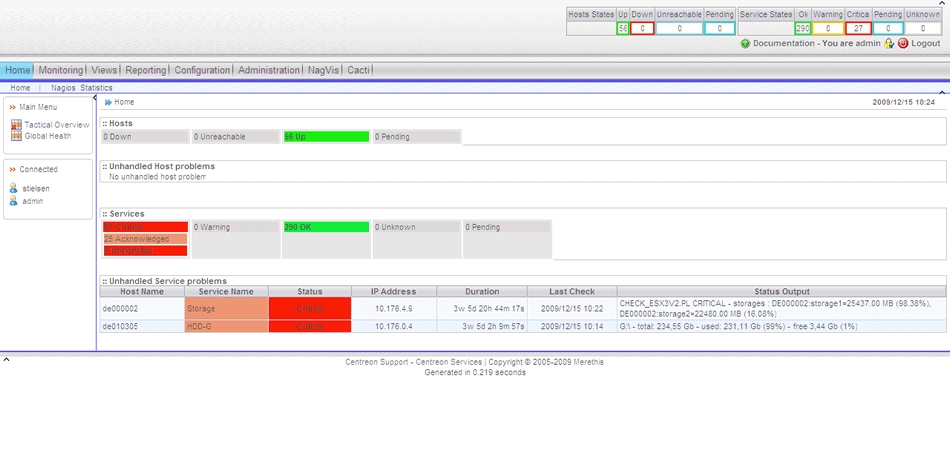Select the Home submenu link

coord(20,88)
